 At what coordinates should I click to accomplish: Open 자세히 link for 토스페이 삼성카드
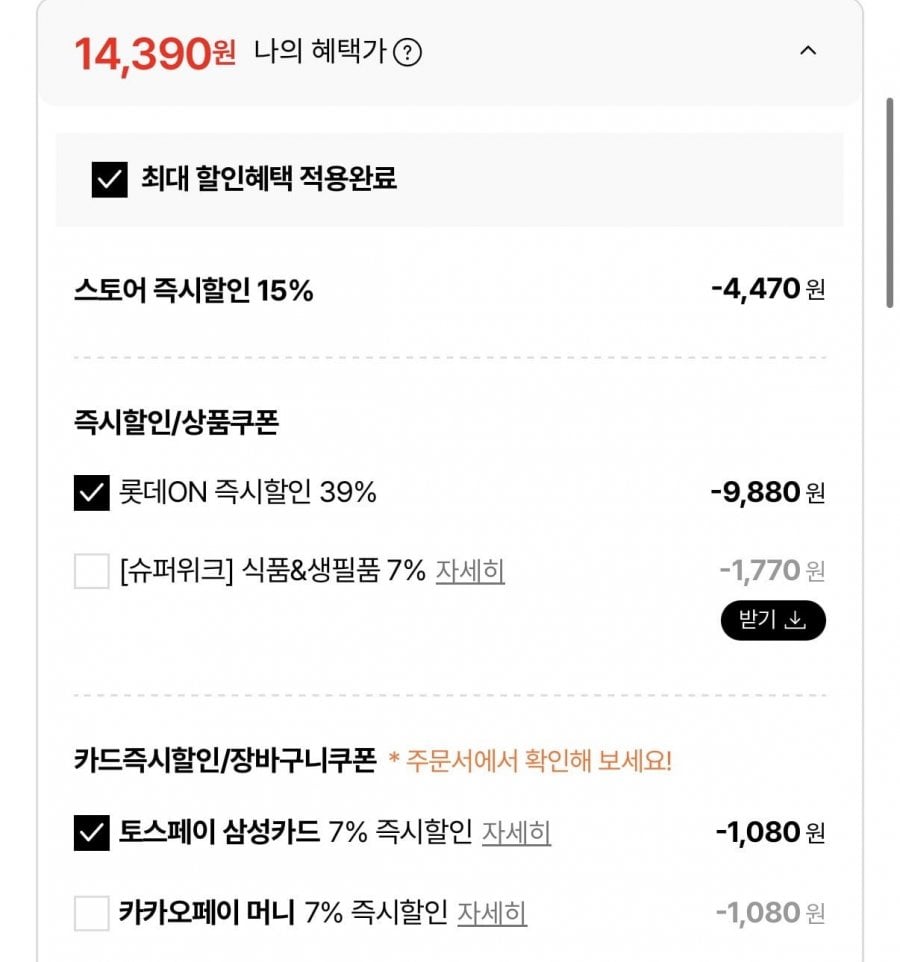click(516, 832)
